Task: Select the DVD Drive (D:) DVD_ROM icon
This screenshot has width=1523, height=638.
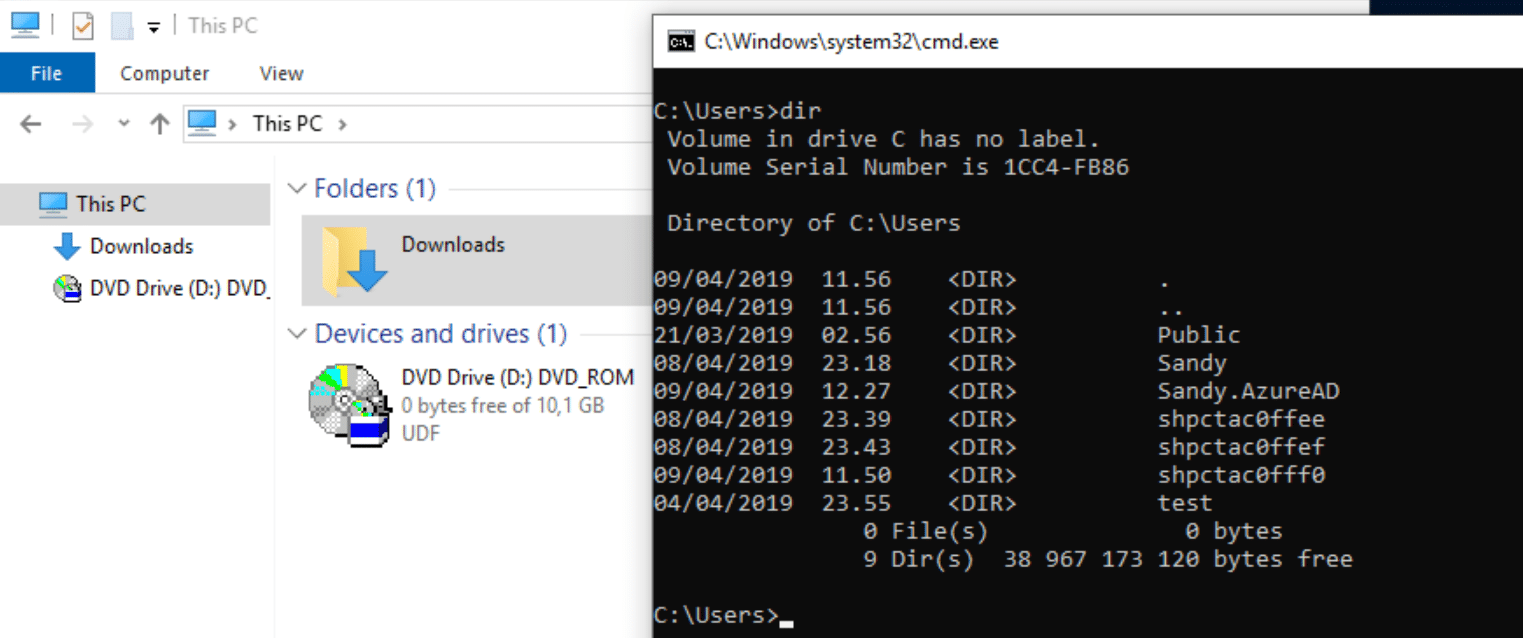Action: click(x=349, y=404)
